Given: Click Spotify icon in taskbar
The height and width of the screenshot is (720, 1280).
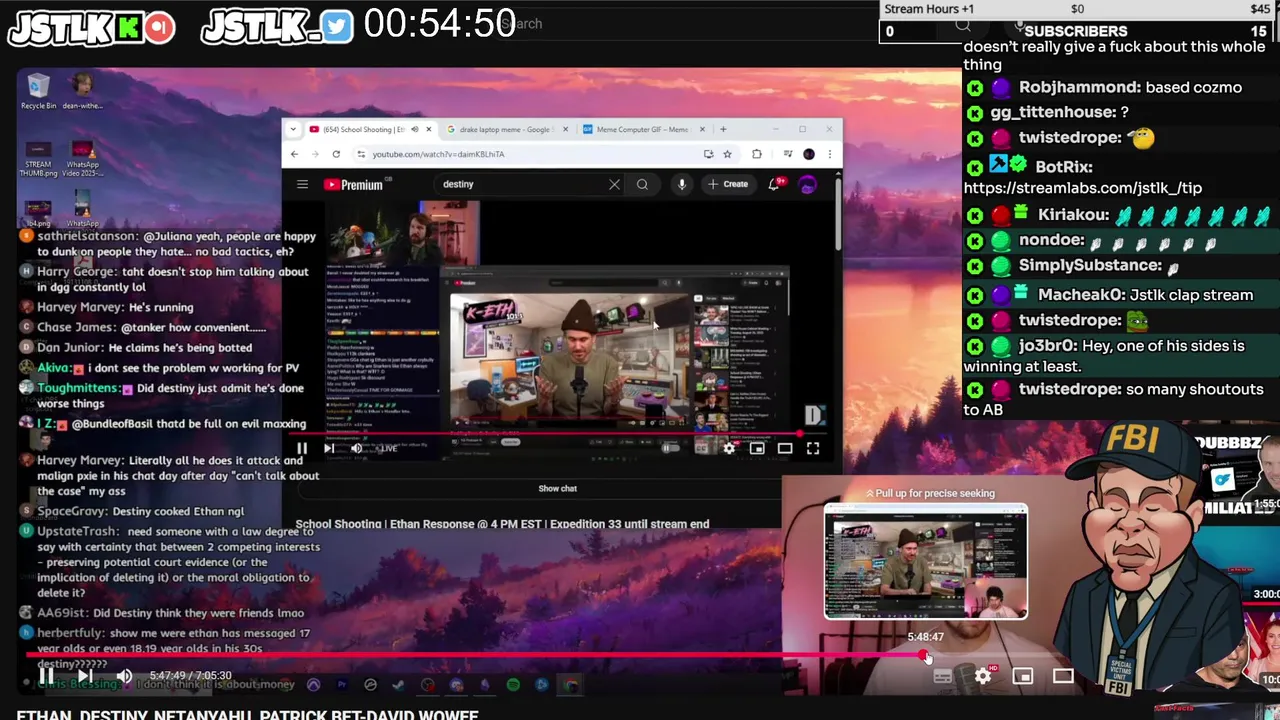Looking at the screenshot, I should [x=513, y=685].
